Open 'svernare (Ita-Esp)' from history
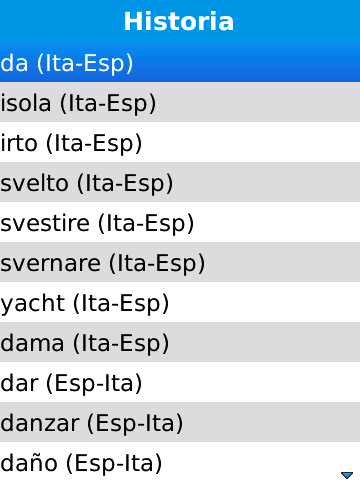 180,262
